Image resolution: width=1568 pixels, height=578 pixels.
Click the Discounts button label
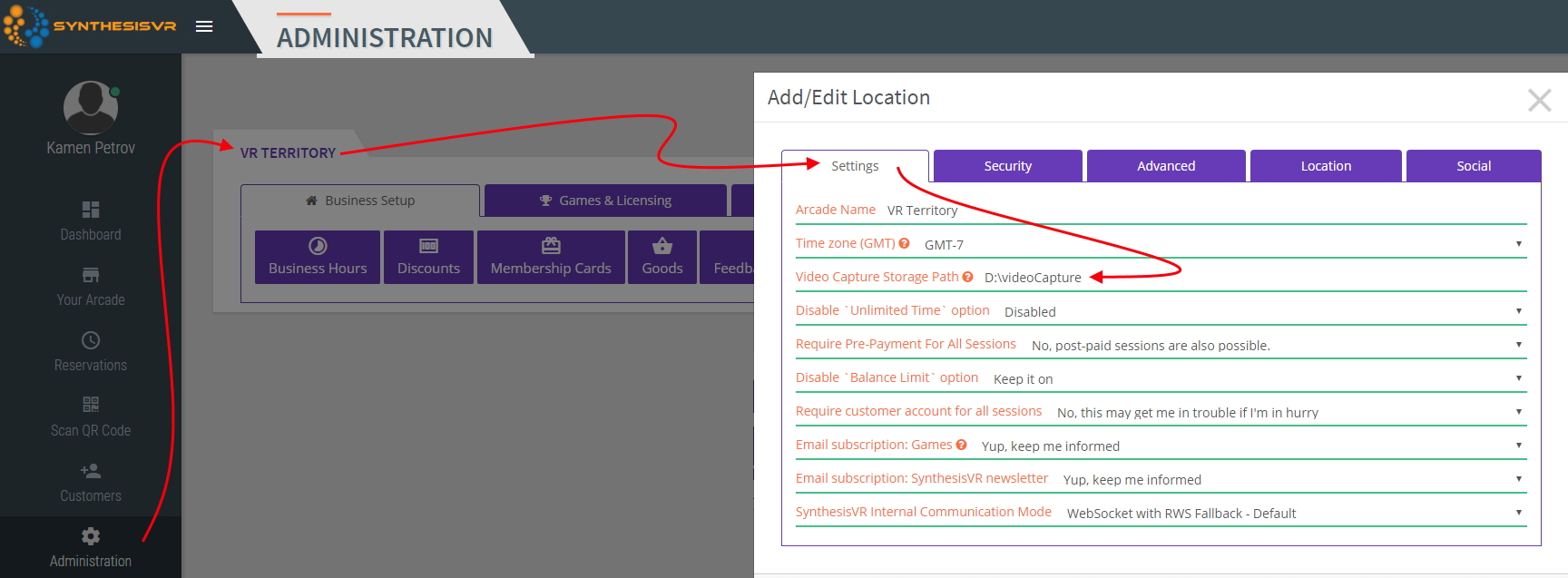tap(428, 269)
